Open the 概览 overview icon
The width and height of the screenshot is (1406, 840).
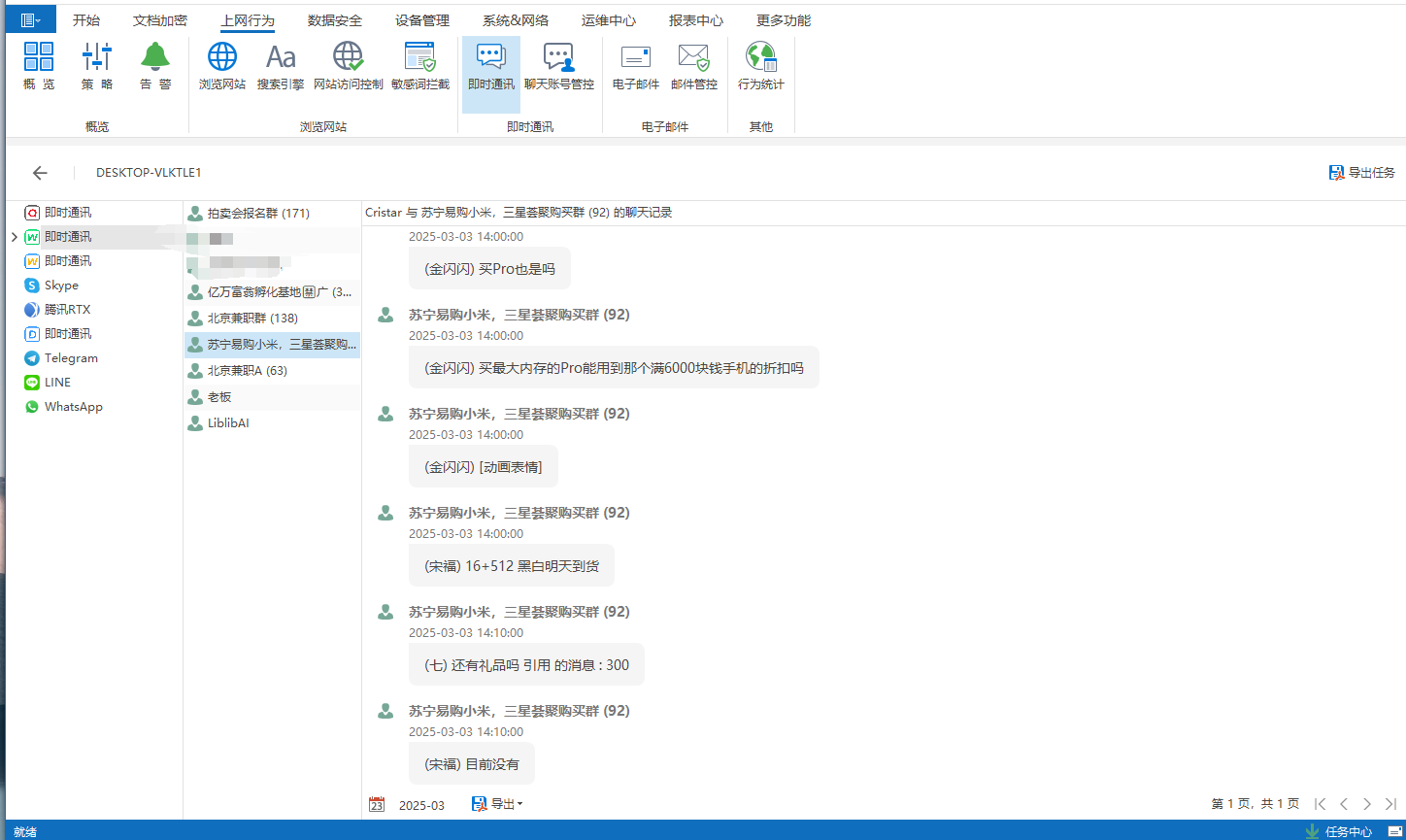point(39,66)
